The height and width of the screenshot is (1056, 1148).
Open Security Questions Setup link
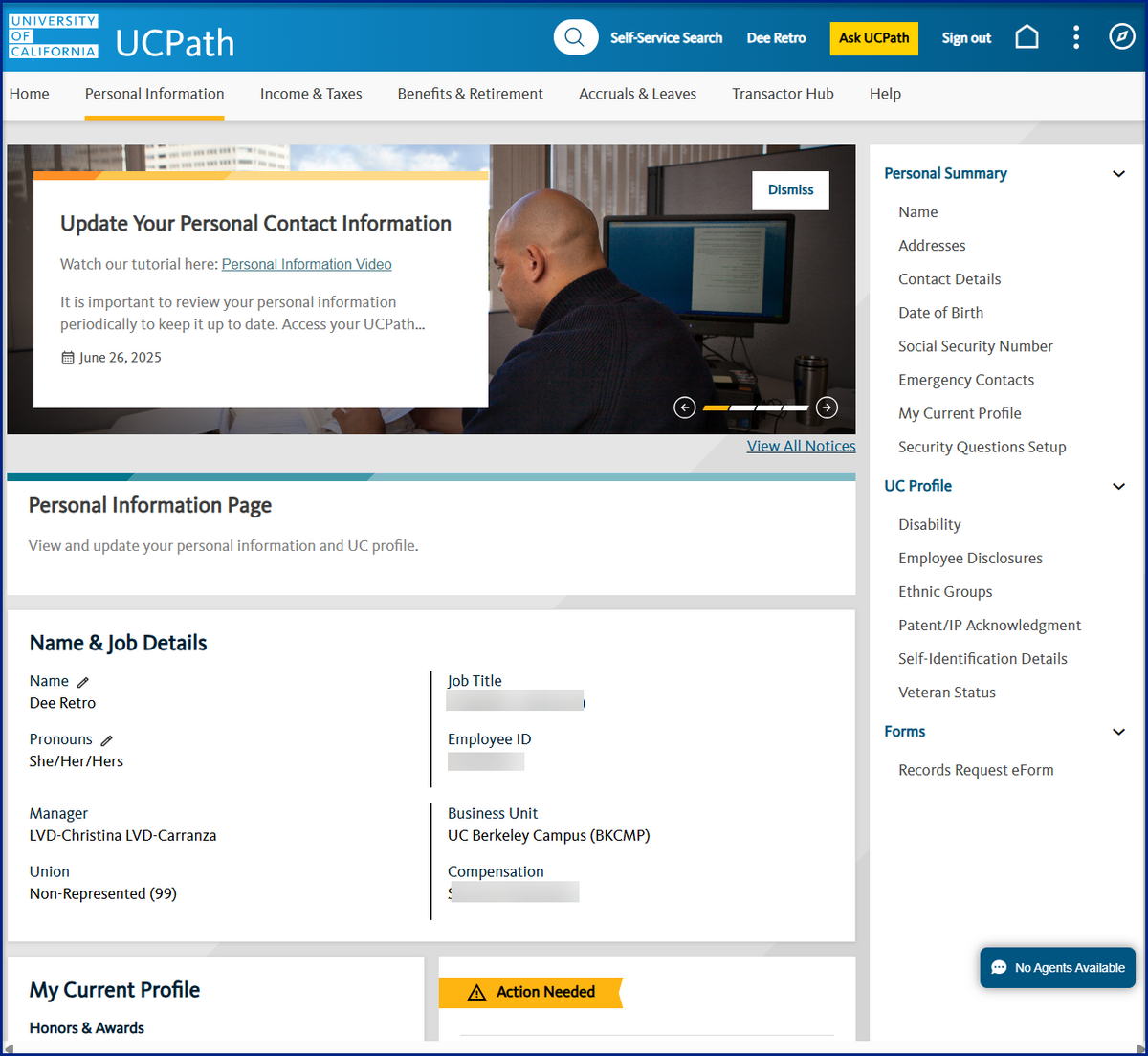tap(982, 447)
